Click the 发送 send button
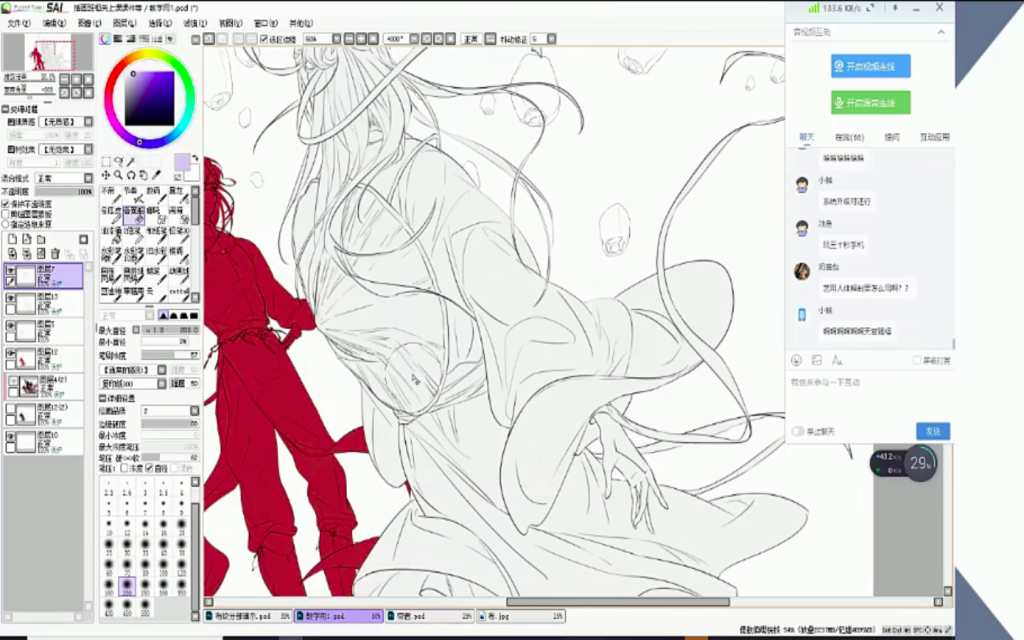 (932, 431)
